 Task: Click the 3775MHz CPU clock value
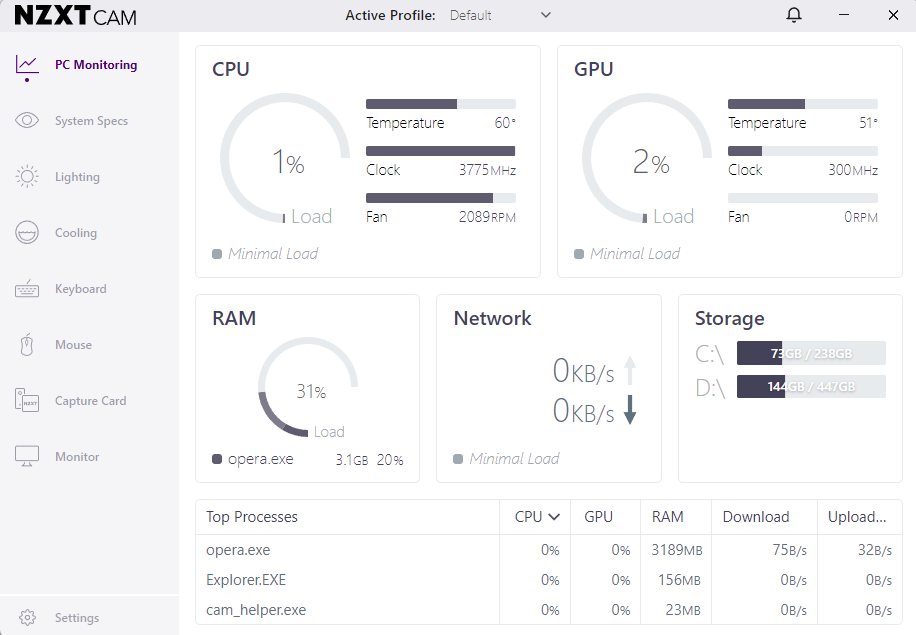(487, 170)
